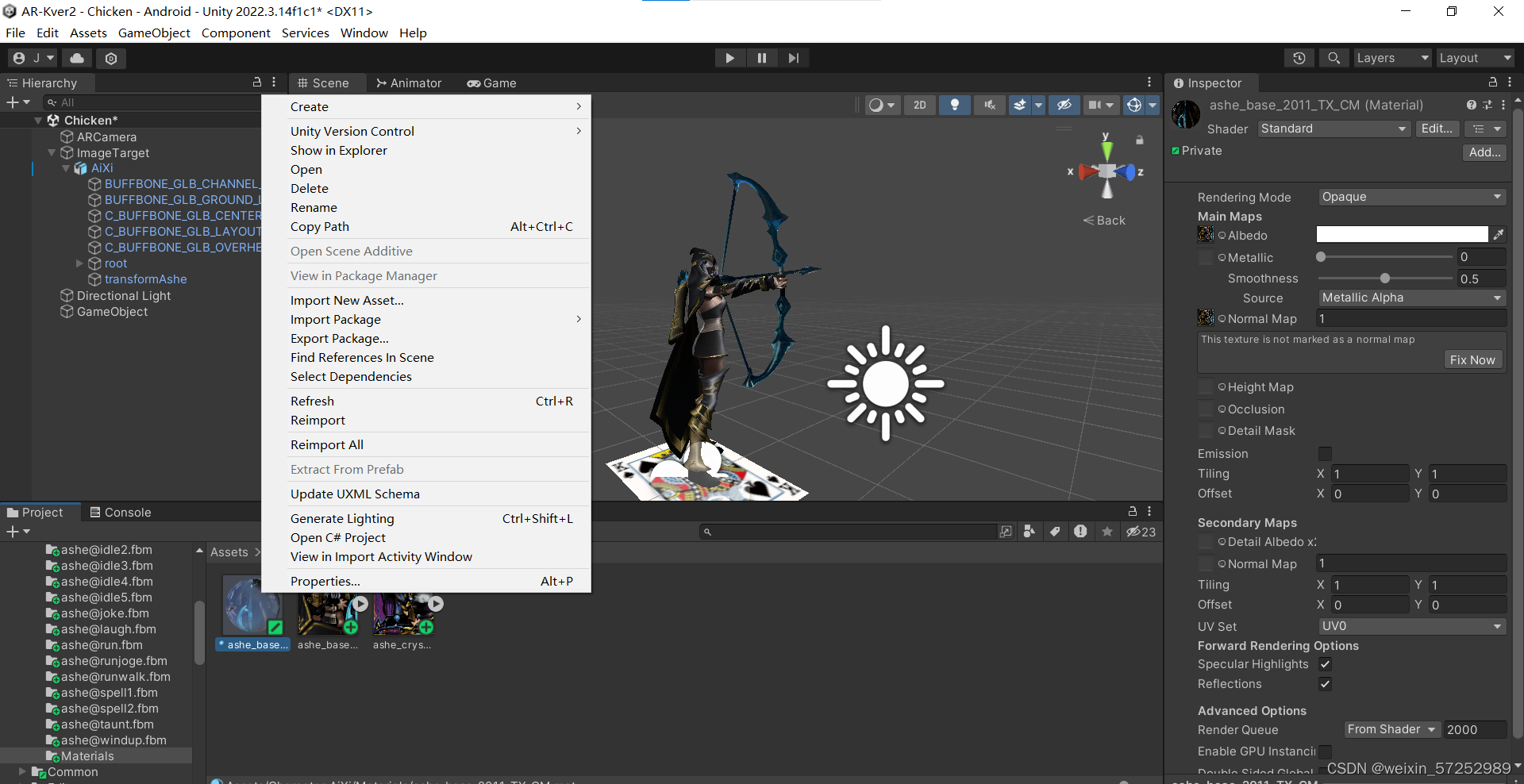1524x784 pixels.
Task: Open the cloud services icon
Action: (x=77, y=58)
